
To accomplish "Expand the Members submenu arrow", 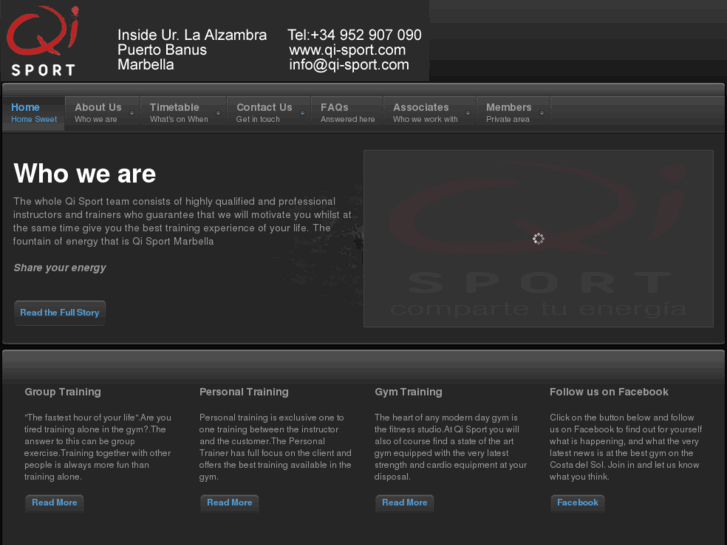I will [542, 113].
